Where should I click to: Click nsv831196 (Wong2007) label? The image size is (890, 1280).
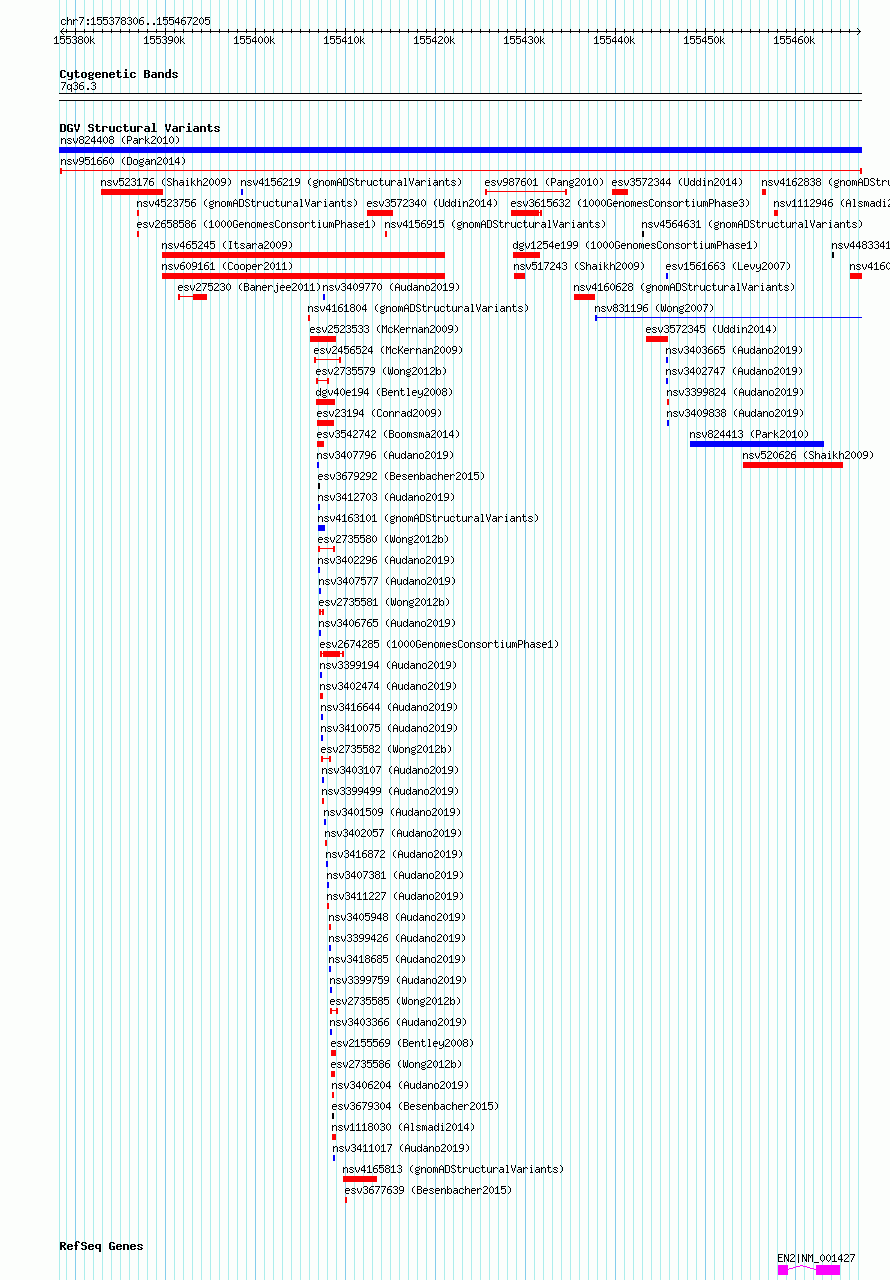[654, 308]
